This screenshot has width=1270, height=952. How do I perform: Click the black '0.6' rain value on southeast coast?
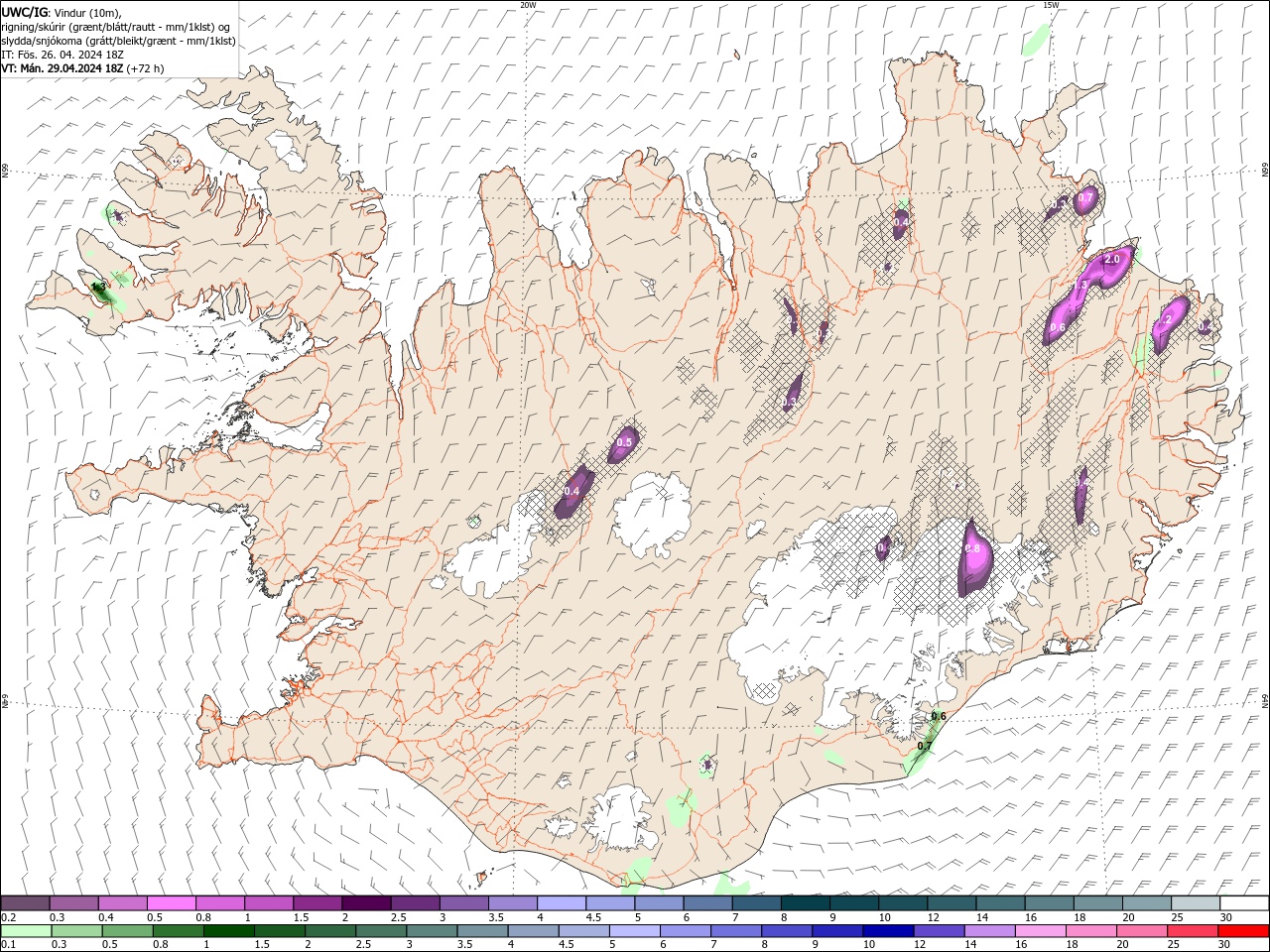940,716
